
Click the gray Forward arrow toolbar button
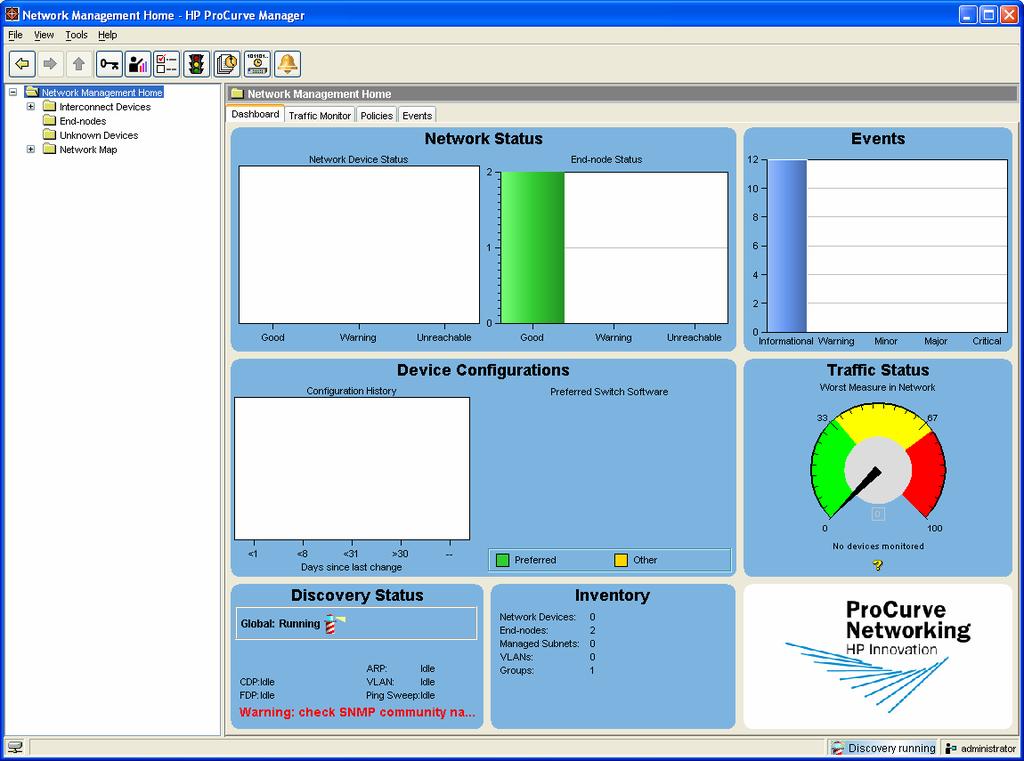[50, 64]
